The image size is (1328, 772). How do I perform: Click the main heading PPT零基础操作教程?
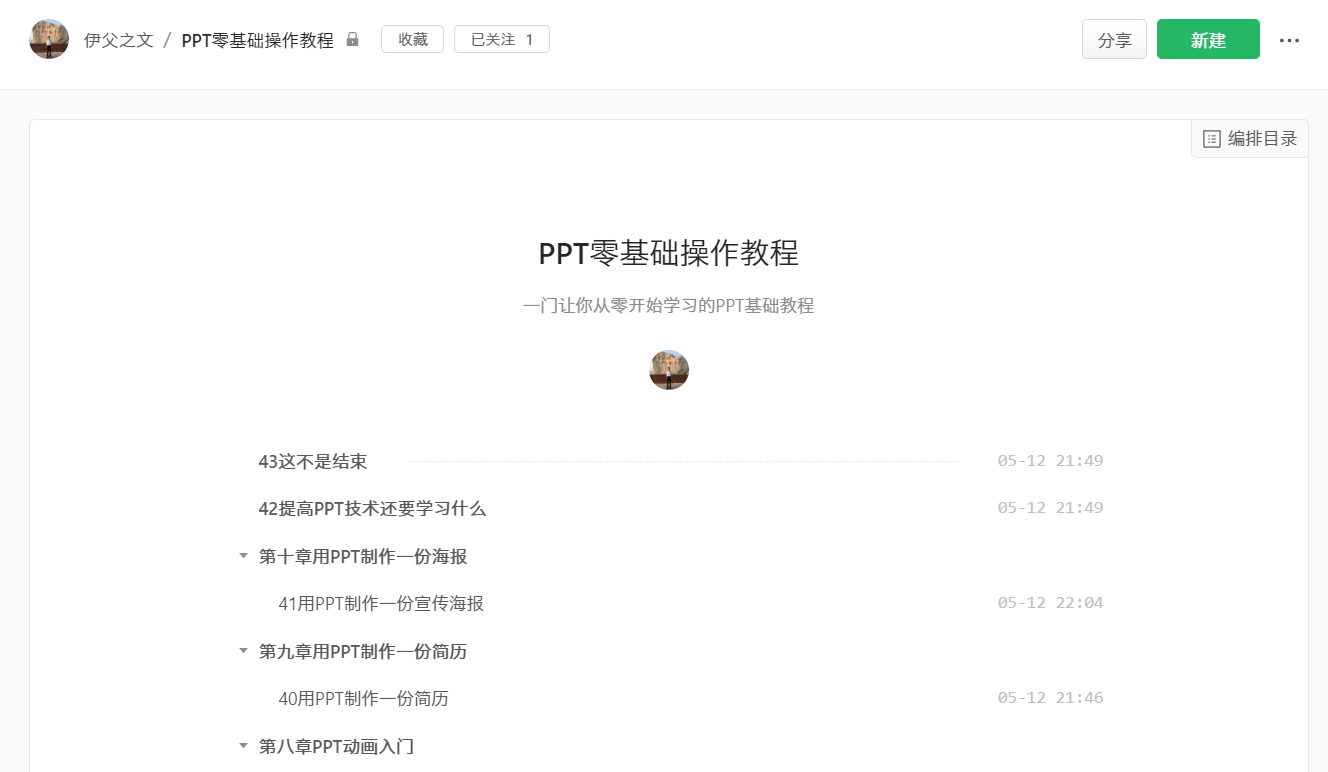[x=669, y=254]
